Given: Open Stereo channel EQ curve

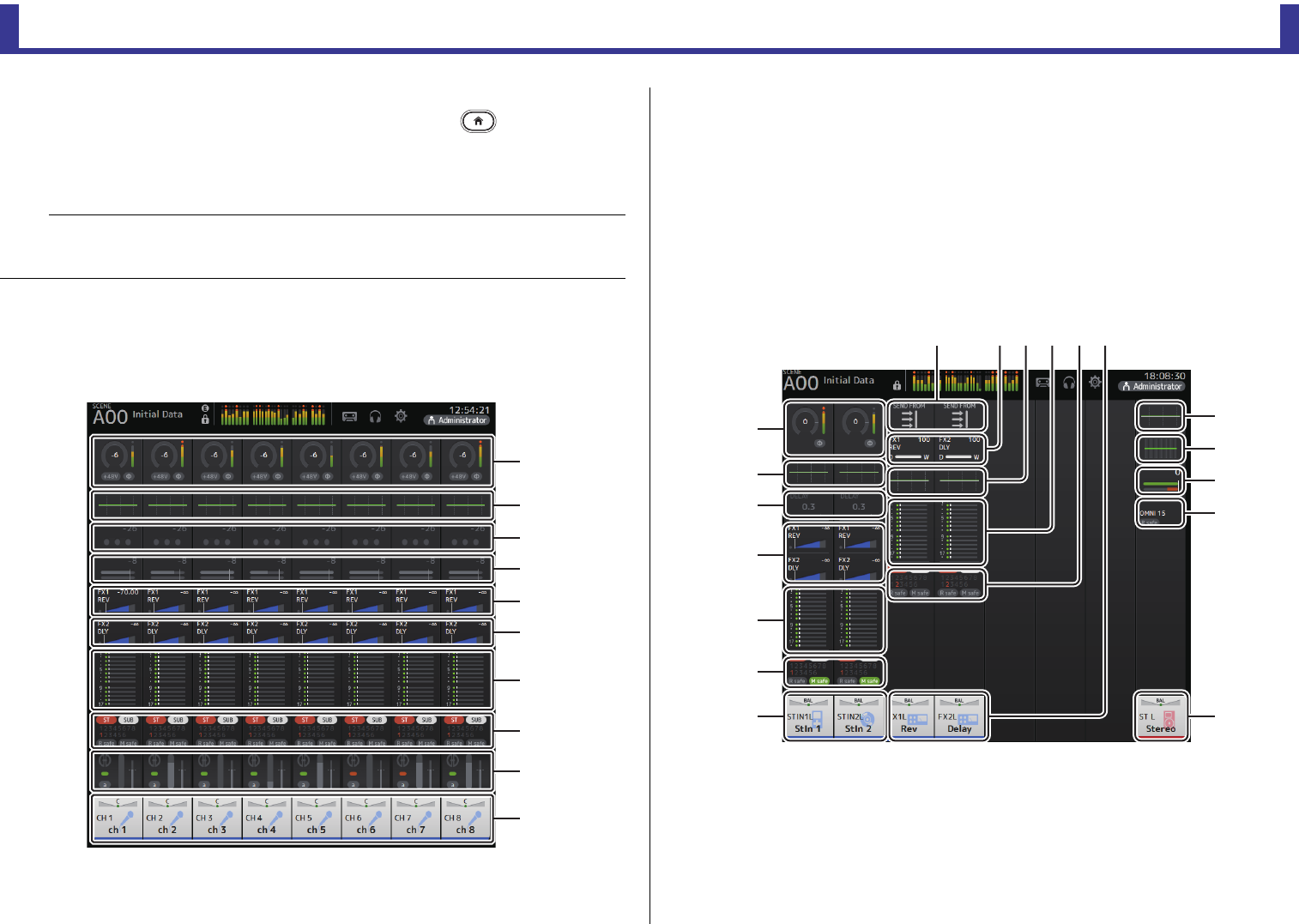Looking at the screenshot, I should pyautogui.click(x=1161, y=416).
